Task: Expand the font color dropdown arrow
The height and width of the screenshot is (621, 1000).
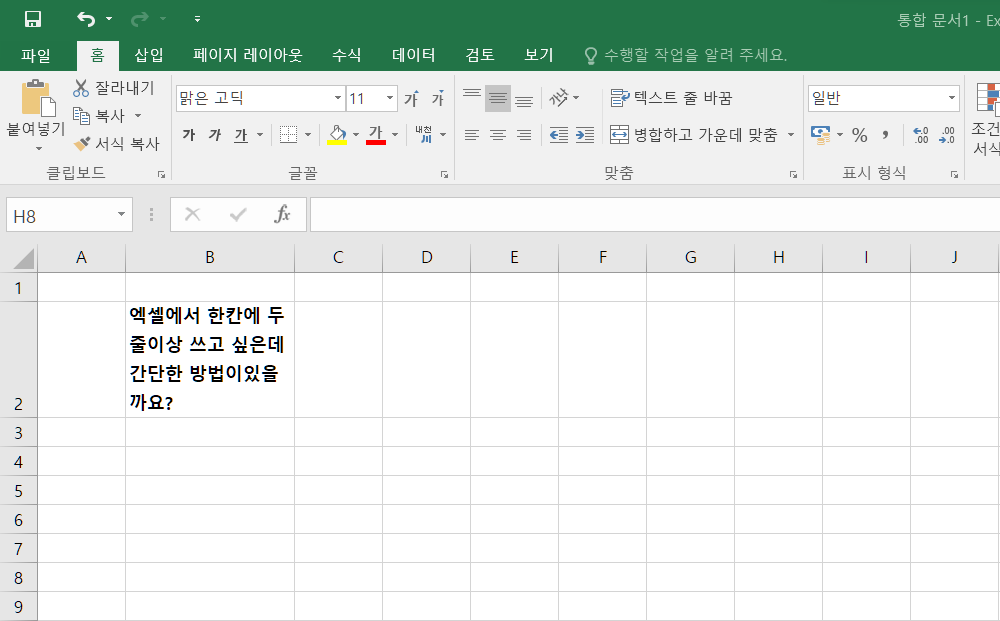Action: (395, 135)
